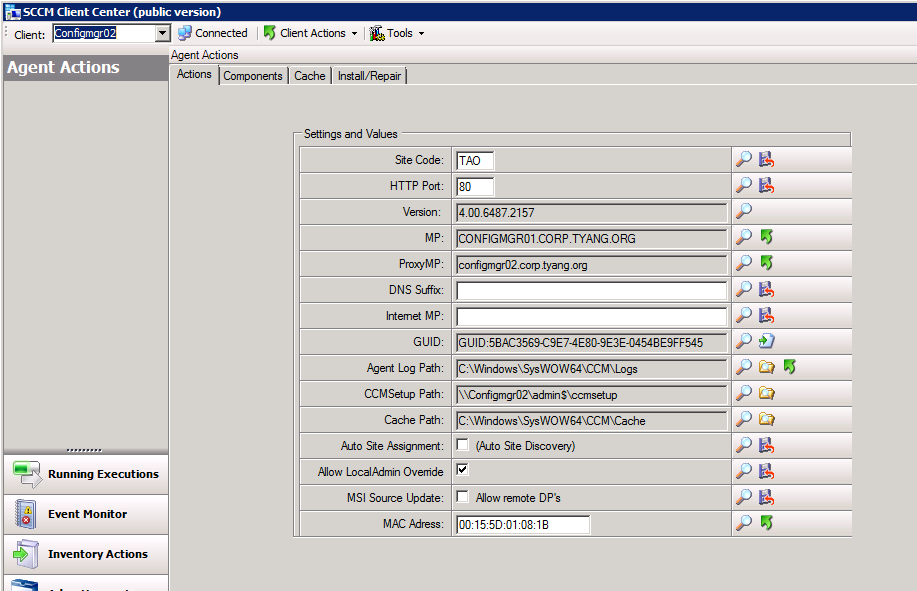
Task: Click the Agent Log Path value
Action: pyautogui.click(x=590, y=369)
